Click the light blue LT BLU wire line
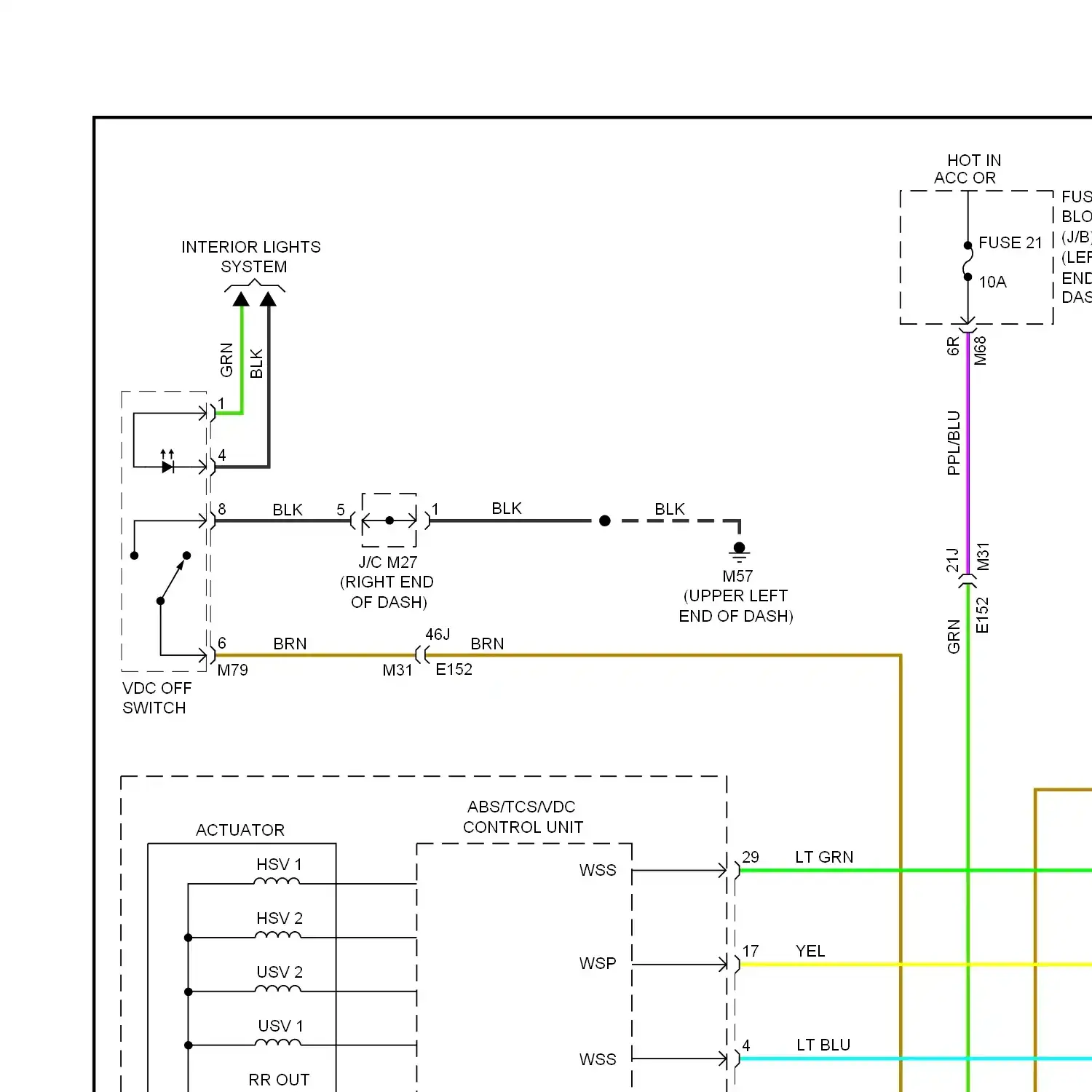Viewport: 1092px width, 1092px height. point(916,1059)
